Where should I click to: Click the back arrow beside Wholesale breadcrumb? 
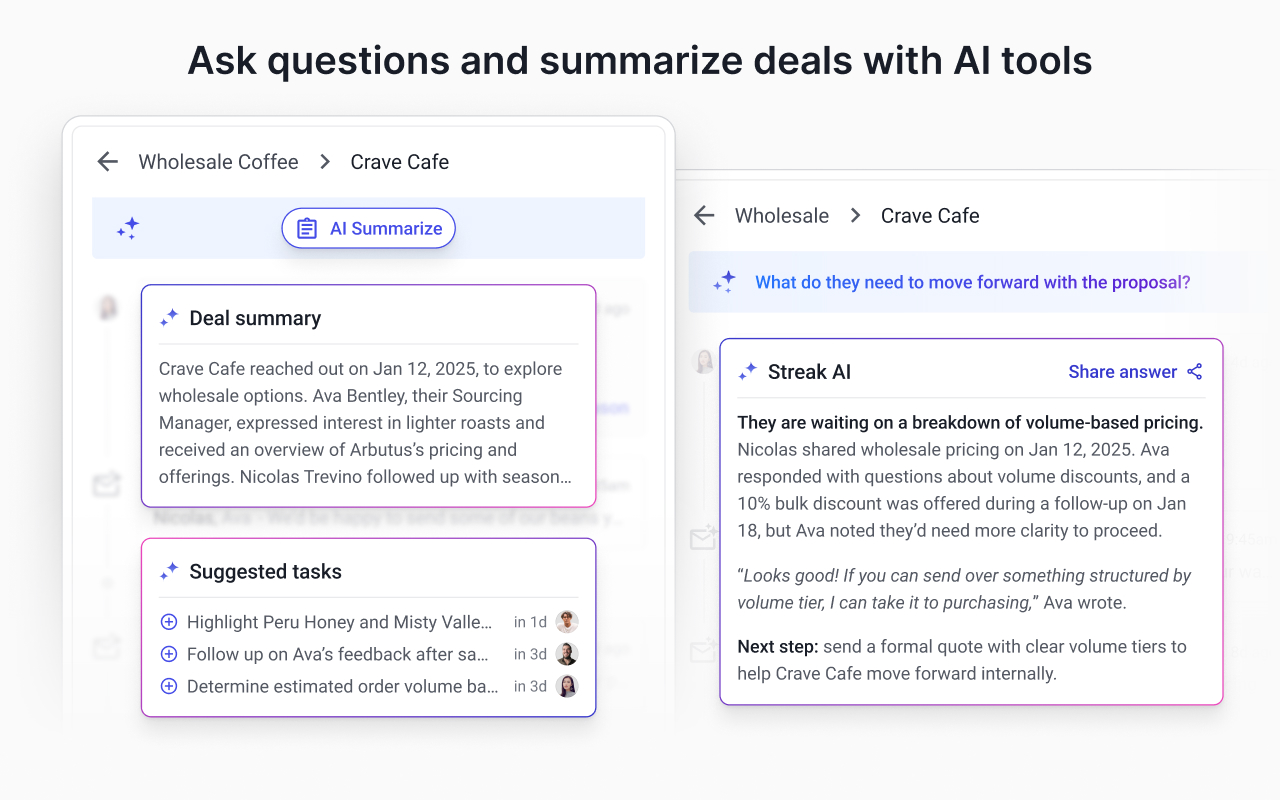tap(704, 215)
